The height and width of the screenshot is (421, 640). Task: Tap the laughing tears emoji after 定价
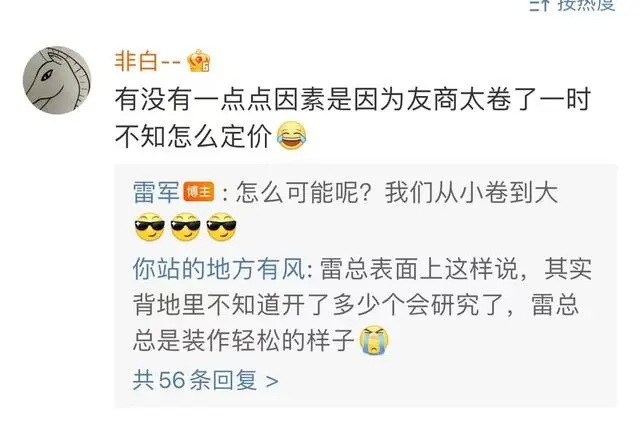(x=291, y=136)
